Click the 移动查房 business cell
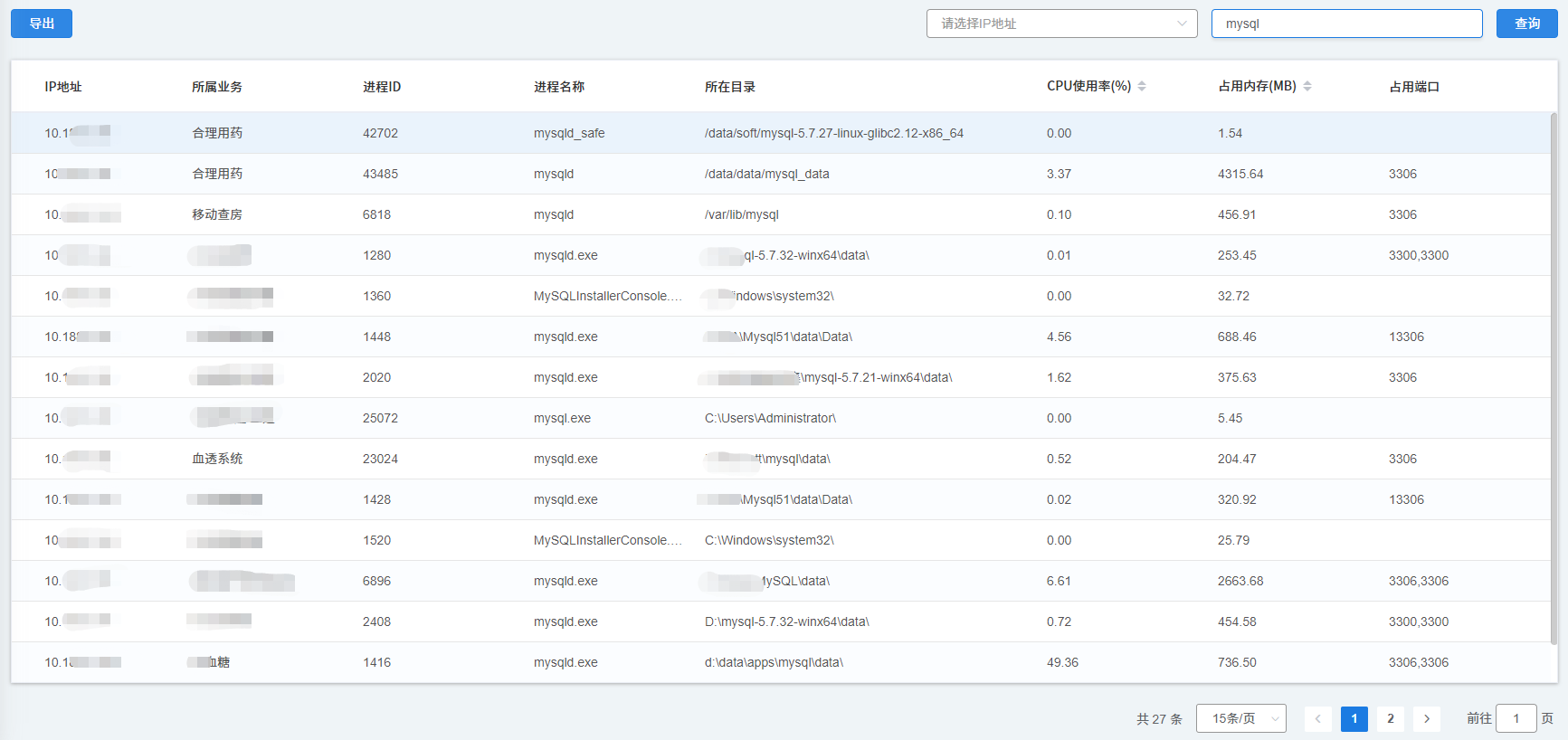The width and height of the screenshot is (1568, 740). [x=217, y=214]
